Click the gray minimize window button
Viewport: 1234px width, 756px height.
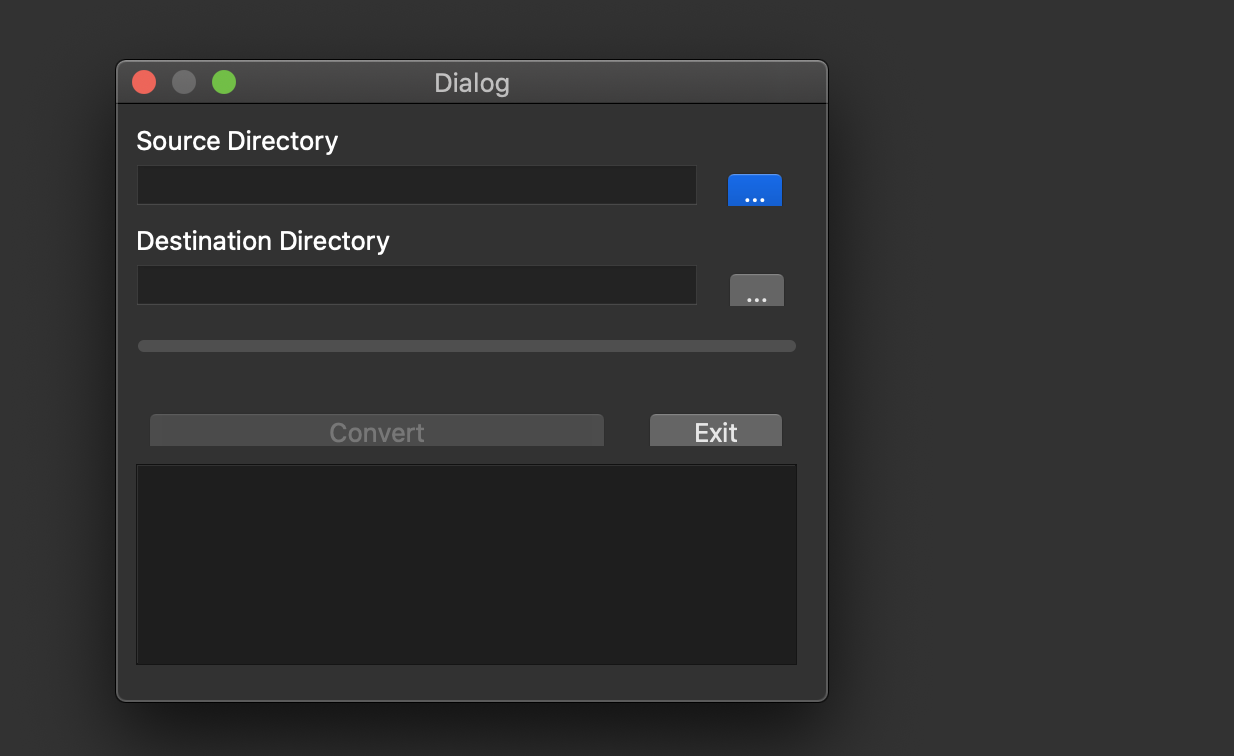click(184, 82)
